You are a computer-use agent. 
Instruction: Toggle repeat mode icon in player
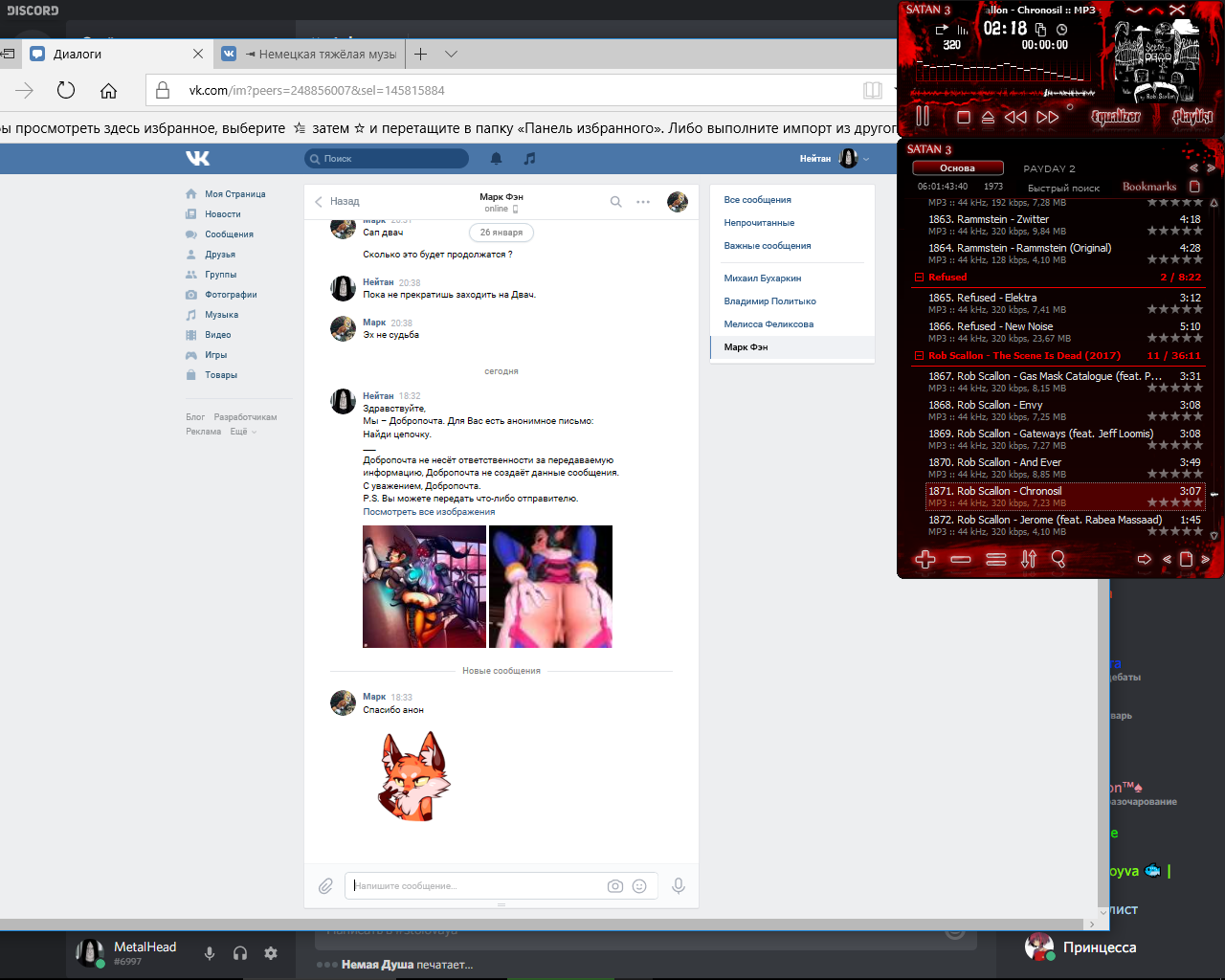(x=942, y=30)
